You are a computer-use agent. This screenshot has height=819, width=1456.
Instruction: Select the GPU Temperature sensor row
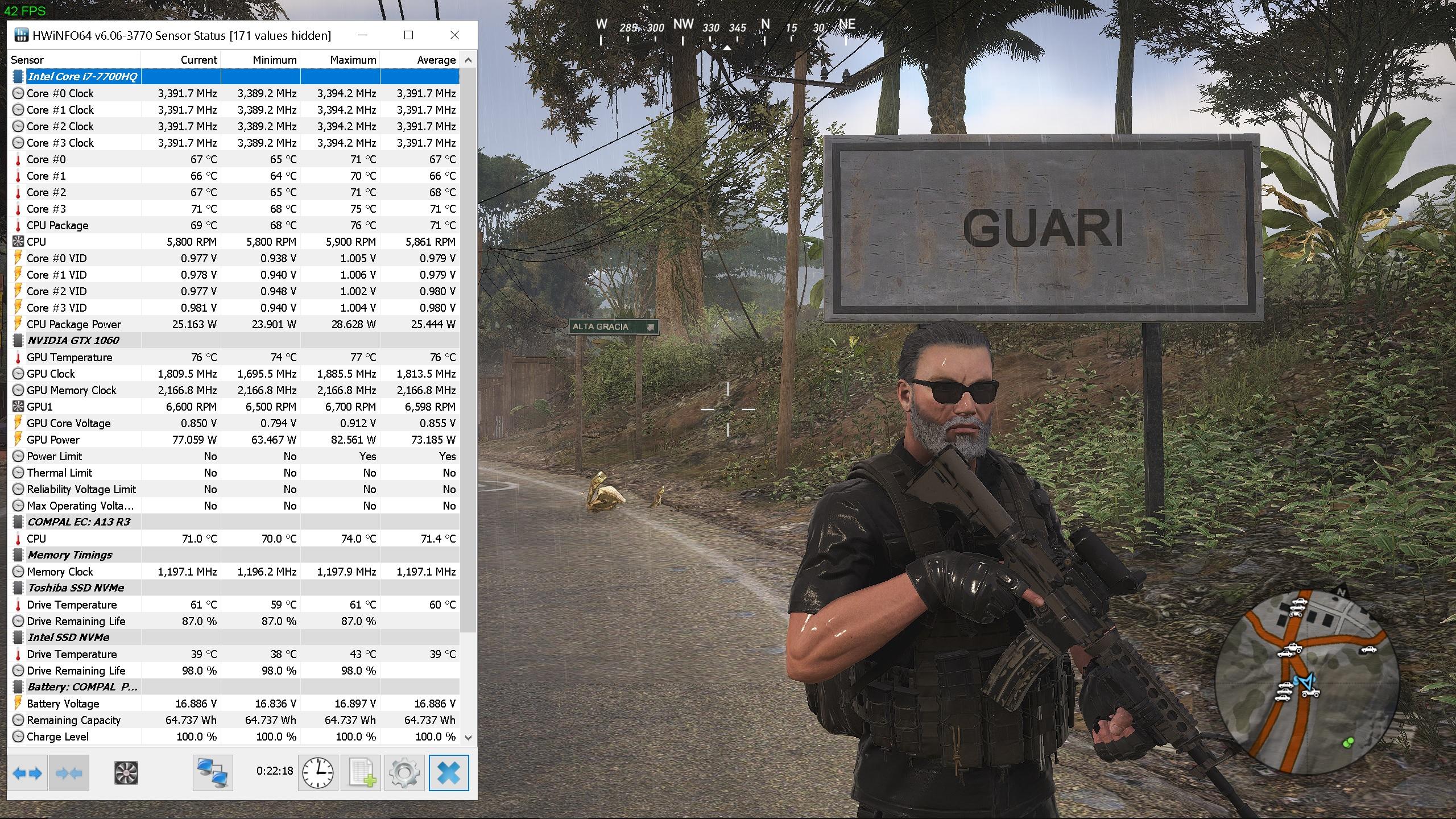click(69, 357)
